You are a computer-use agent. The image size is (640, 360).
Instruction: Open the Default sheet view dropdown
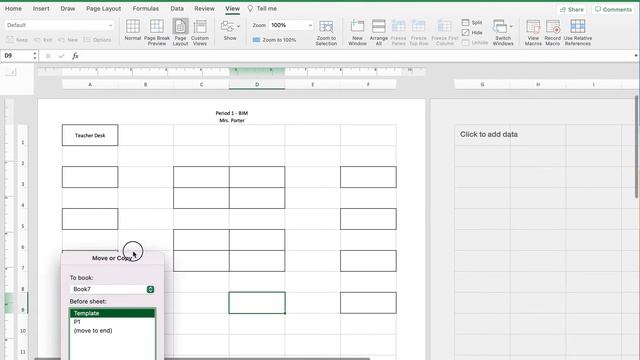click(60, 25)
